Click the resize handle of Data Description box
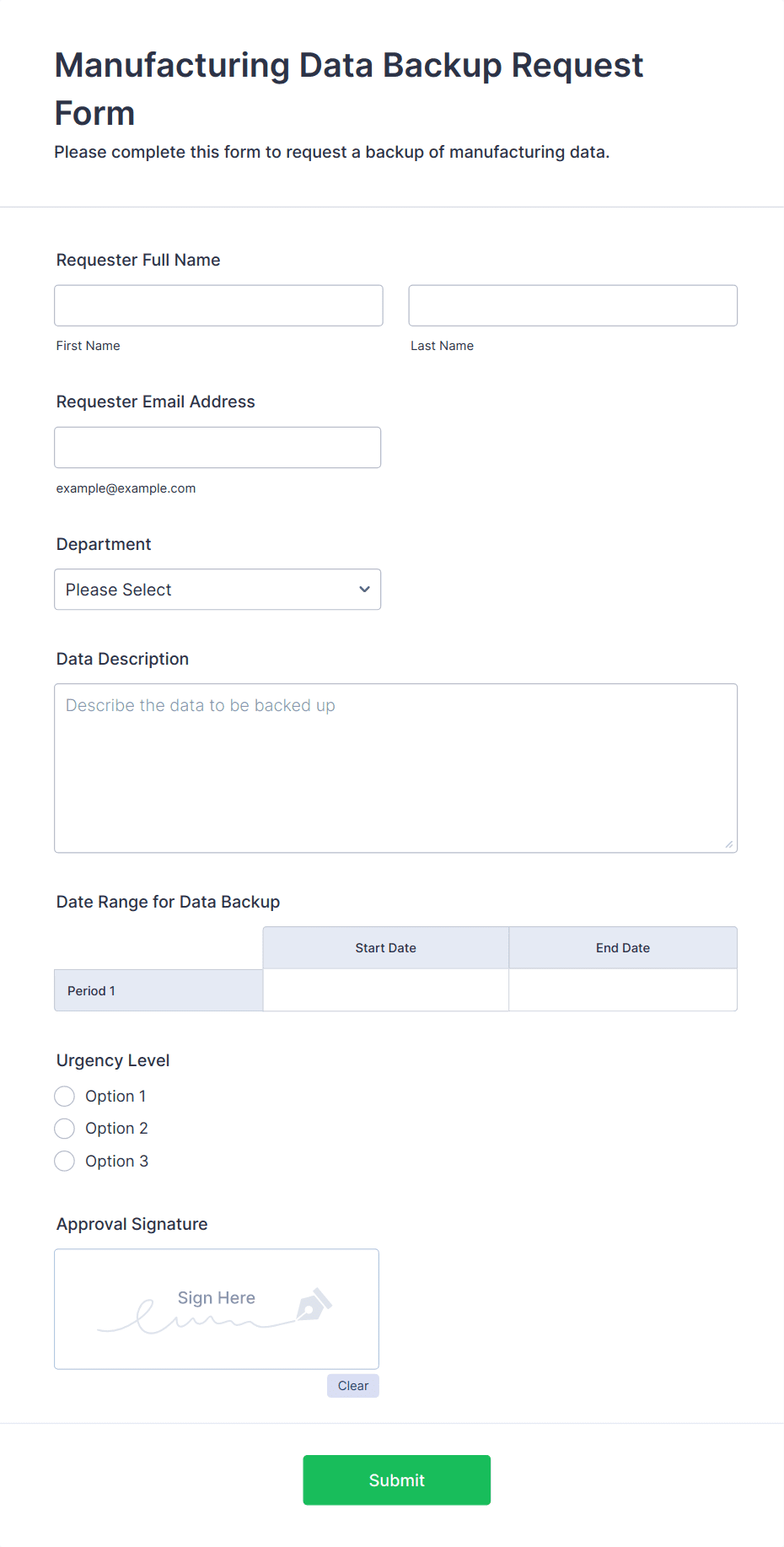Image resolution: width=784 pixels, height=1547 pixels. click(729, 844)
